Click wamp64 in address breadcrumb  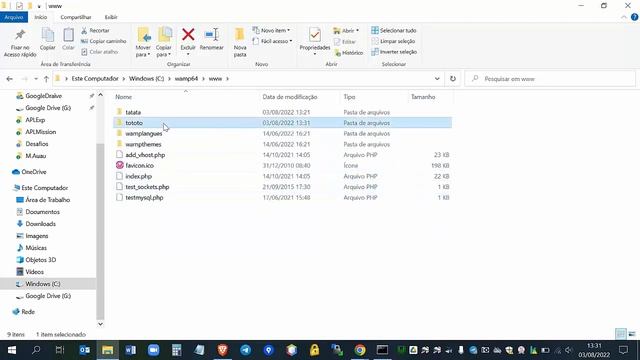coord(186,78)
